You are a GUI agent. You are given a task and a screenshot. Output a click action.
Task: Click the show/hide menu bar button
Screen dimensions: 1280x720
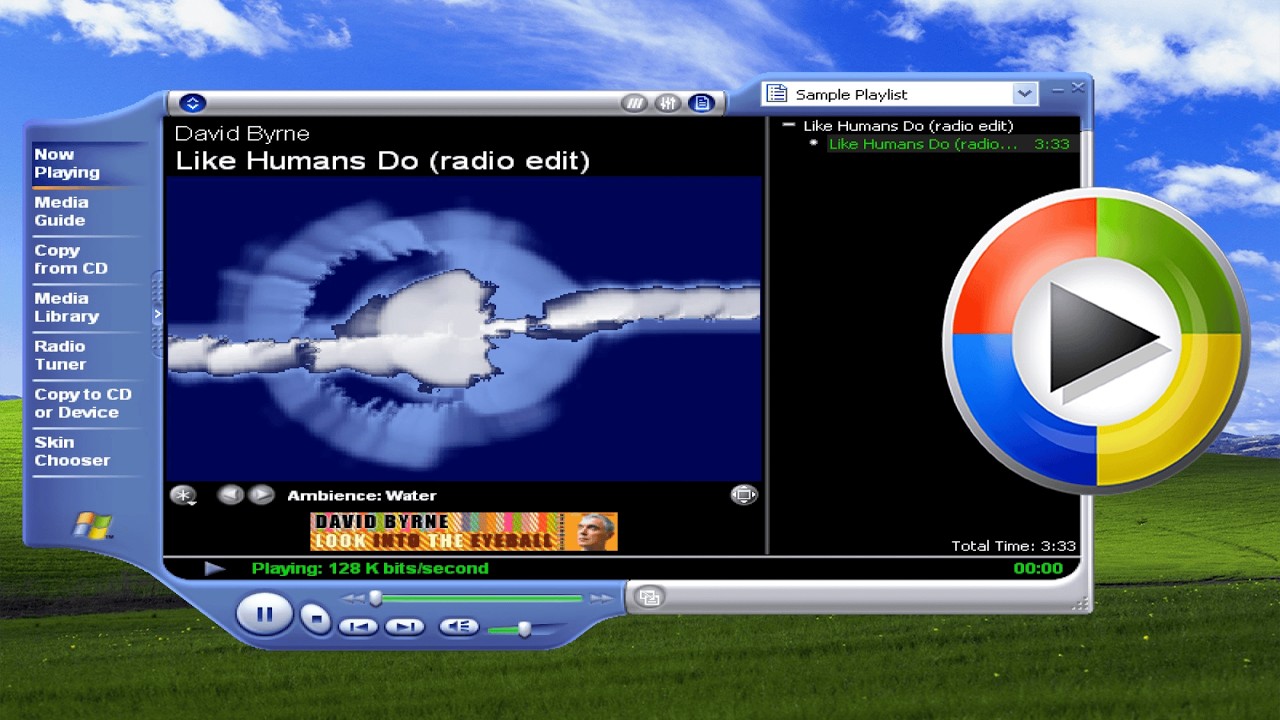(x=192, y=103)
